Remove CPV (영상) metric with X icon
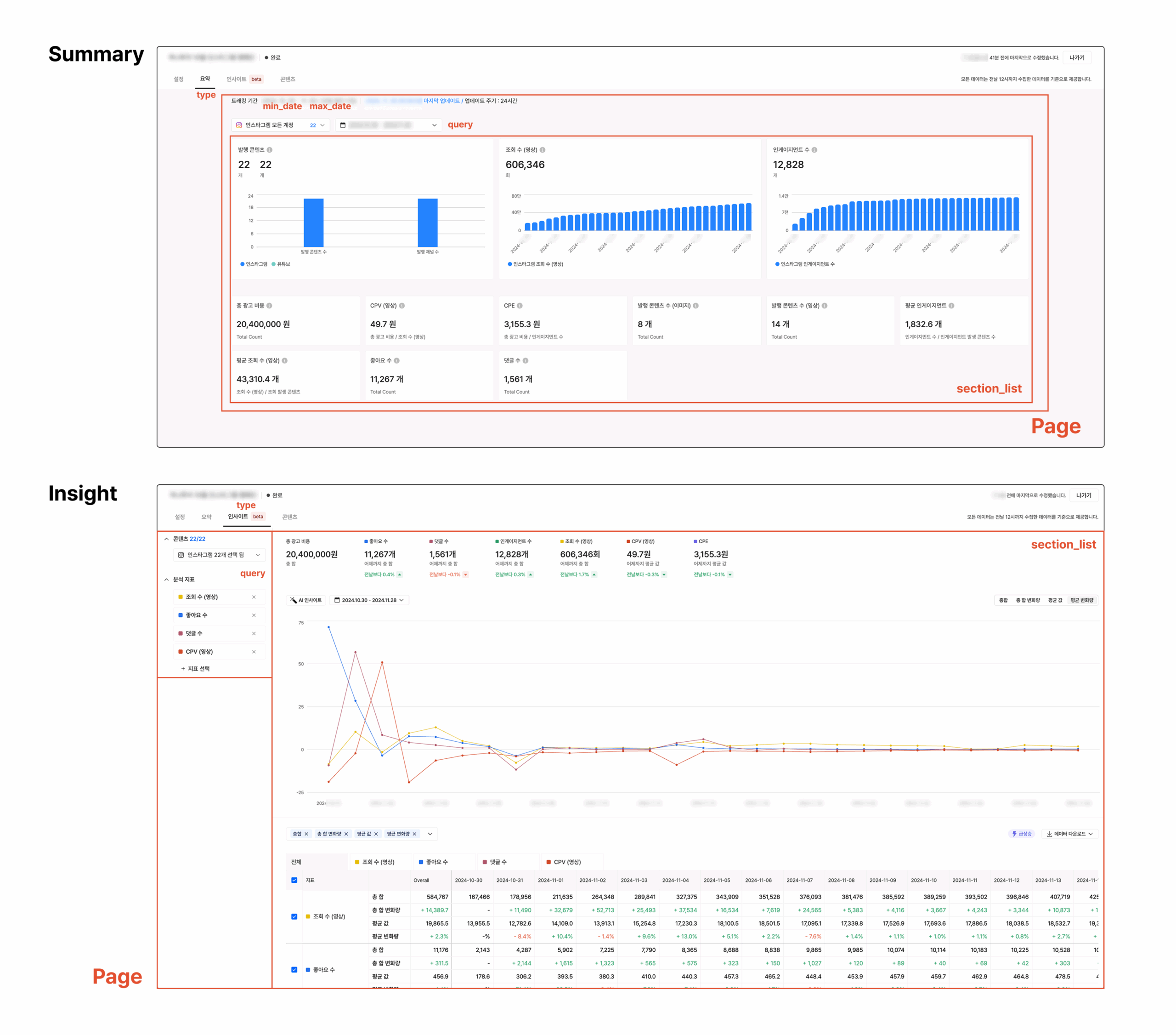This screenshot has height=1035, width=1176. pos(254,652)
